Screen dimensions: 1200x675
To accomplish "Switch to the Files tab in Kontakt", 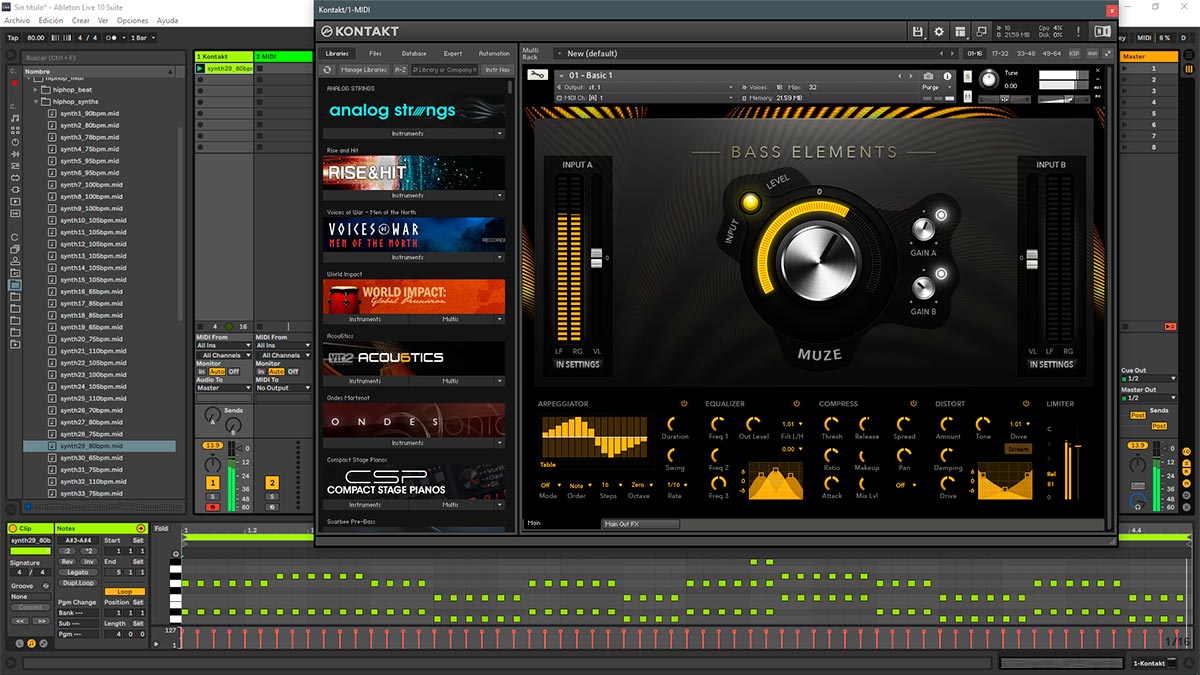I will pyautogui.click(x=375, y=53).
